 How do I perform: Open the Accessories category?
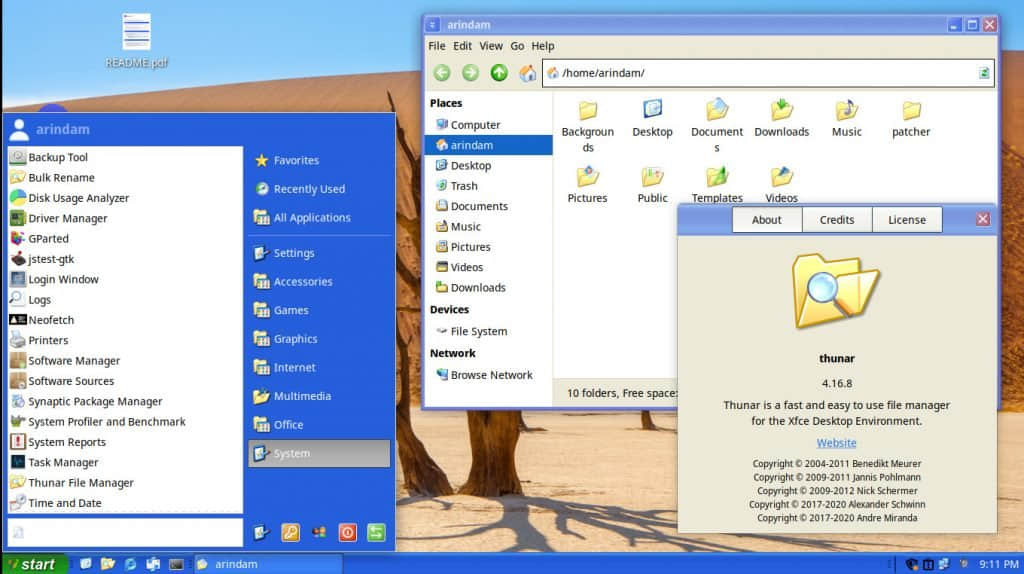click(319, 281)
